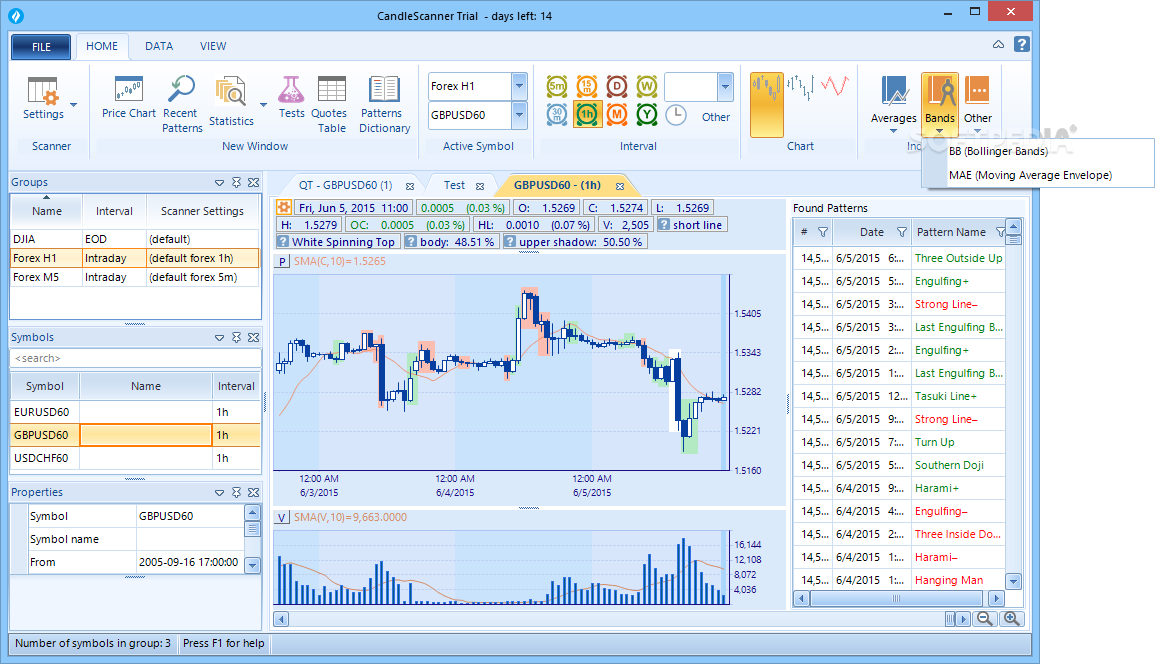Open the Symbols panel options arrow

(x=220, y=338)
